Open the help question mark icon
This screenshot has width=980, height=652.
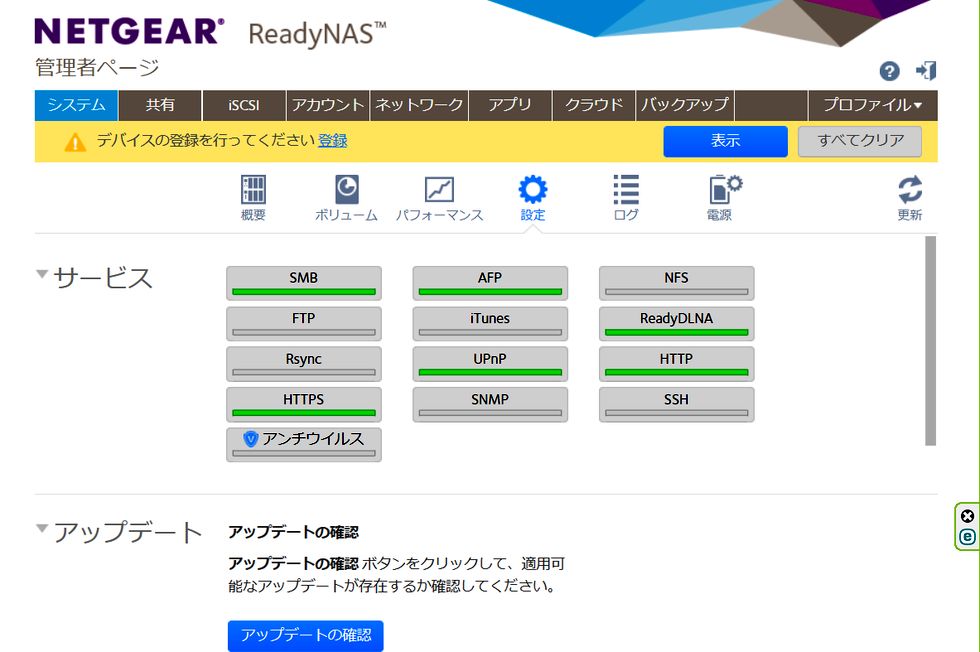889,71
